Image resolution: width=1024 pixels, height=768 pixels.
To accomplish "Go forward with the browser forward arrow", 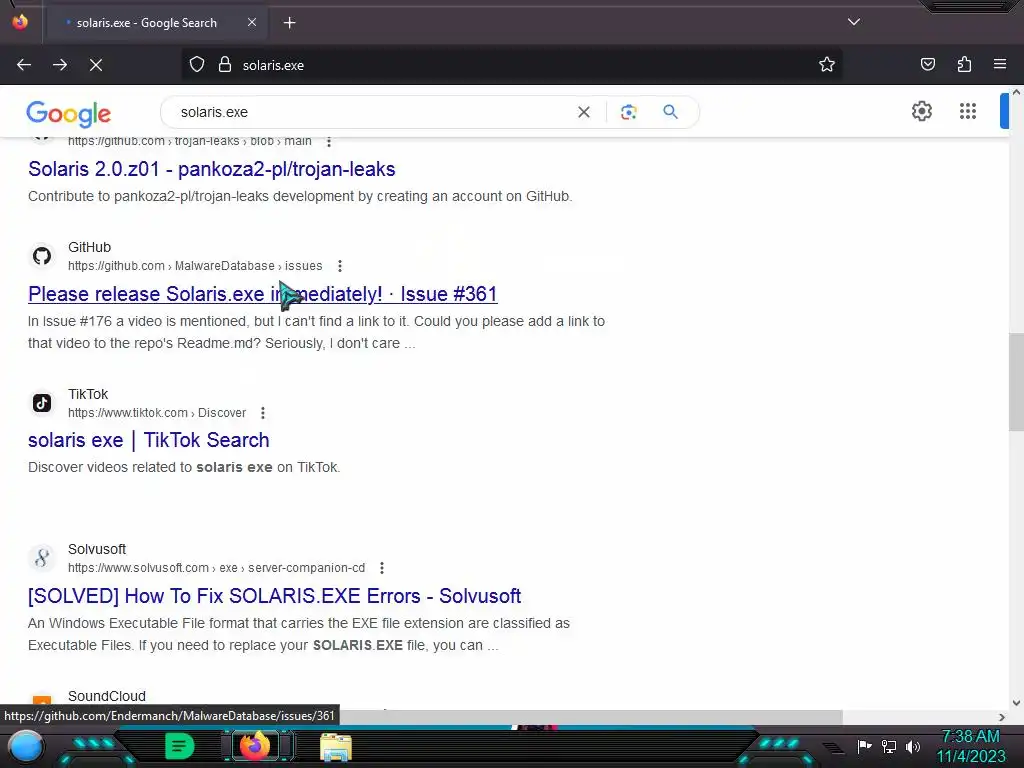I will point(60,65).
